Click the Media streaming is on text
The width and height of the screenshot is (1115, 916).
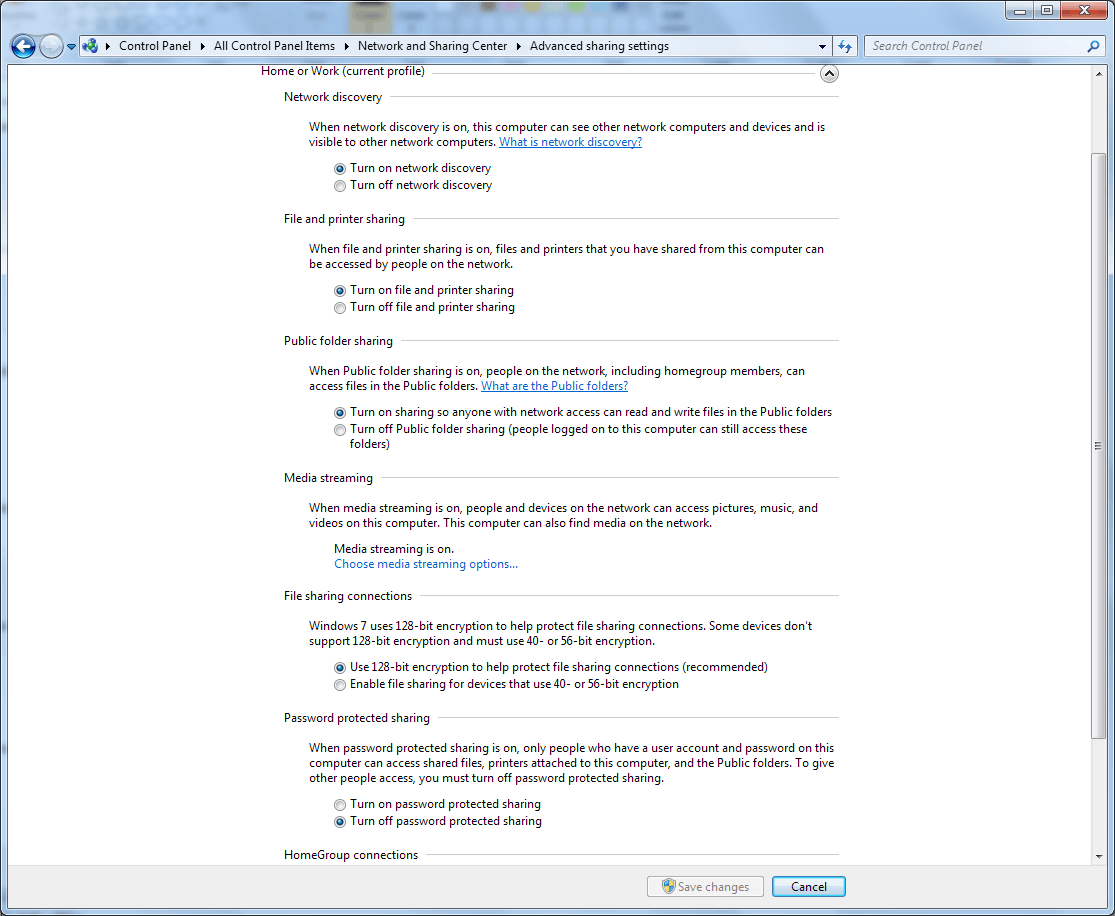click(x=394, y=549)
